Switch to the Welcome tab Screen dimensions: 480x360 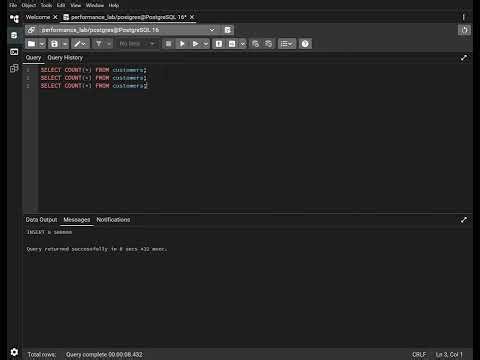click(38, 17)
